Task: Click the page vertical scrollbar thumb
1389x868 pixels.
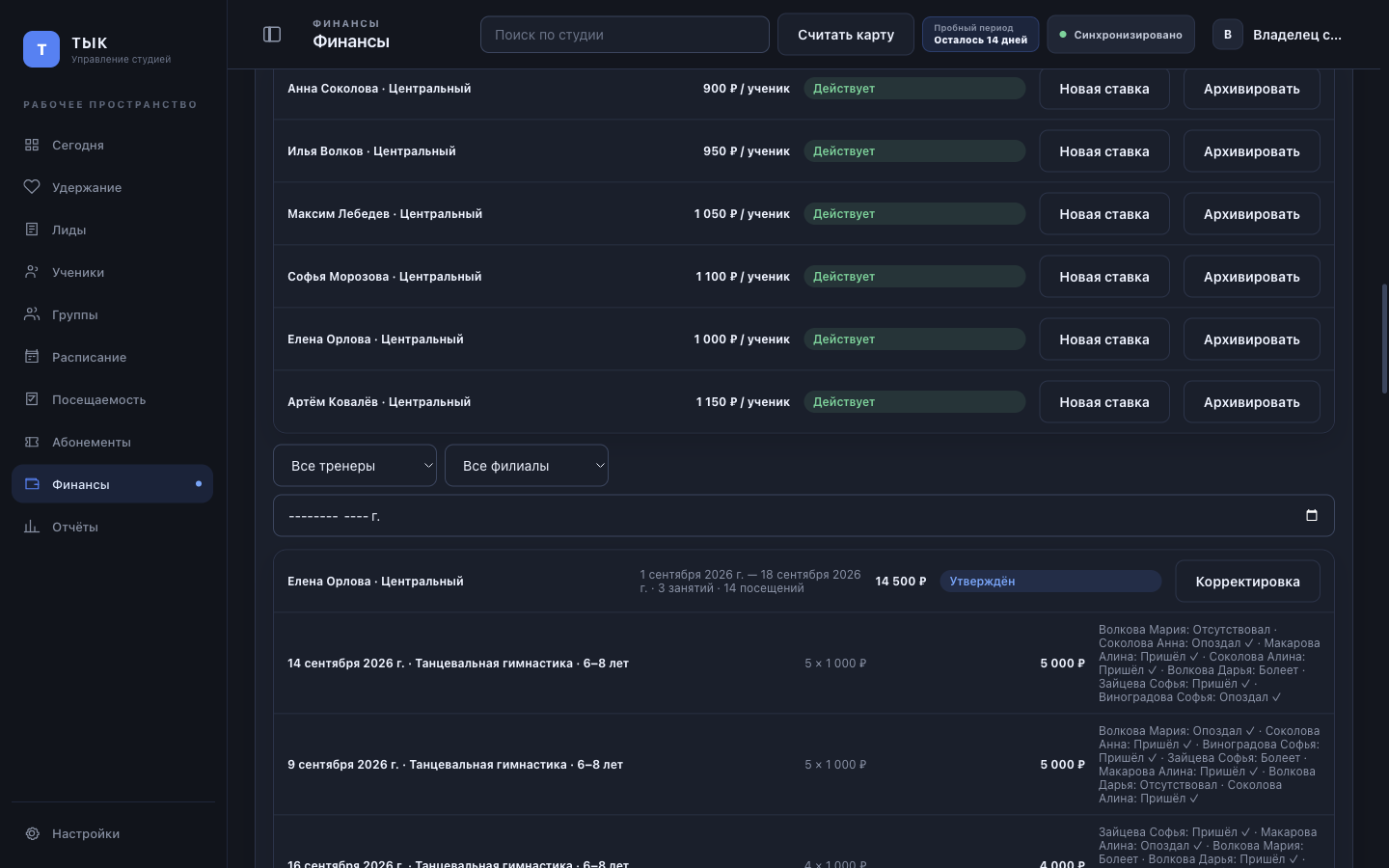Action: click(1385, 339)
